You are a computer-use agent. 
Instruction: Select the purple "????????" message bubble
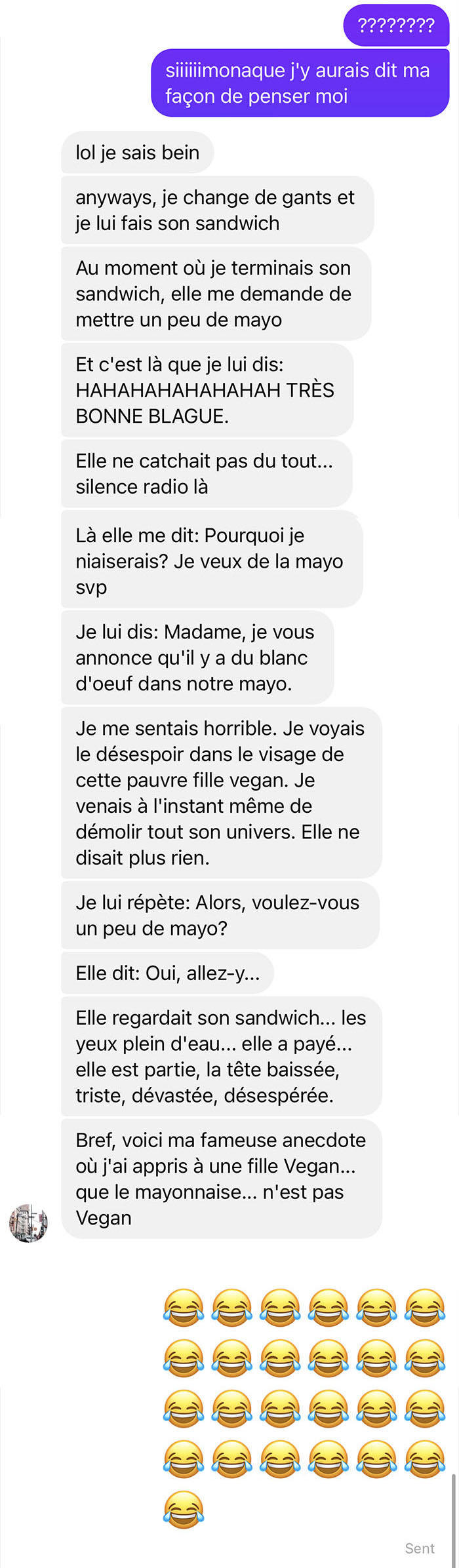396,26
